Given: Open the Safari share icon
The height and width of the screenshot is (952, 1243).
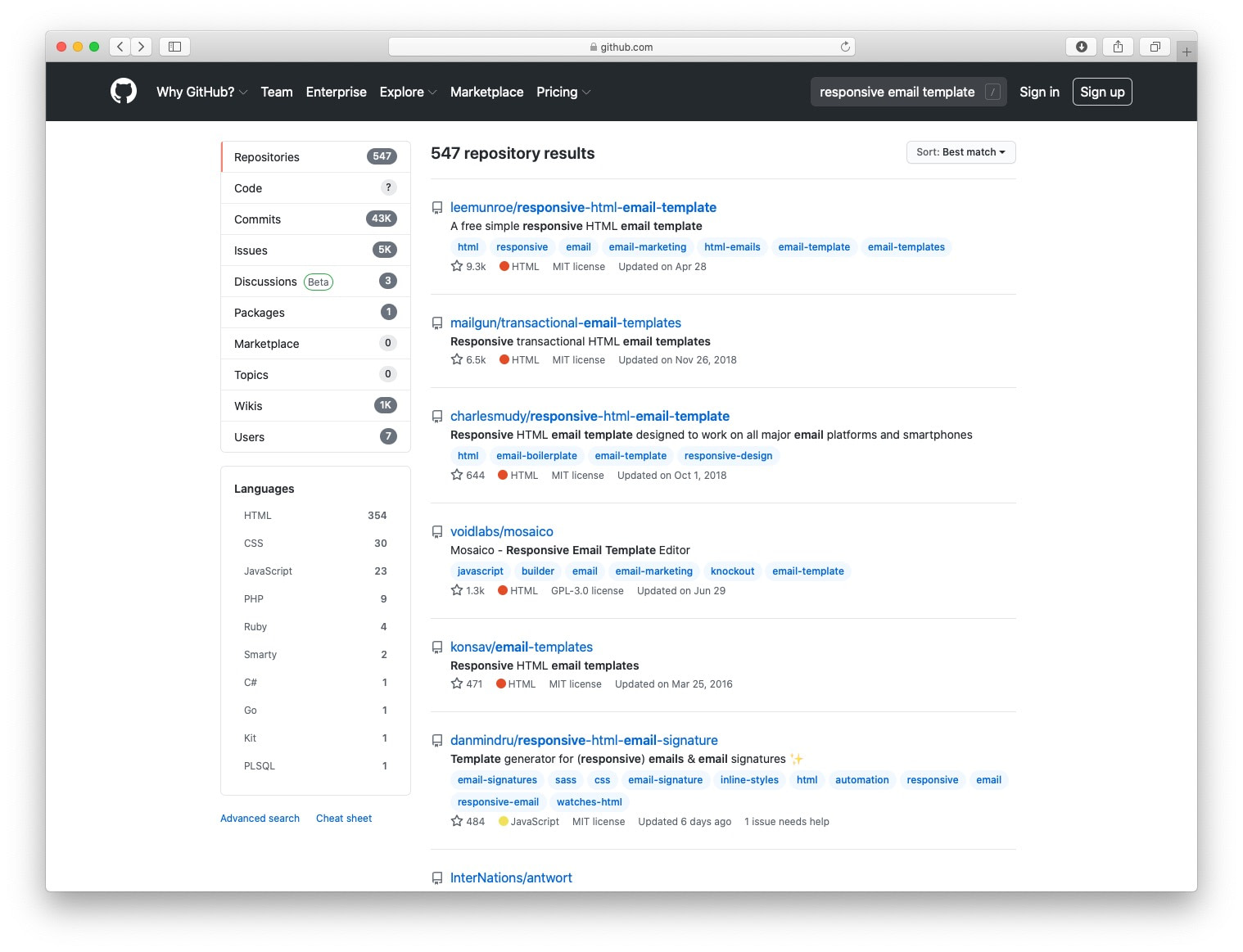Looking at the screenshot, I should (1118, 47).
